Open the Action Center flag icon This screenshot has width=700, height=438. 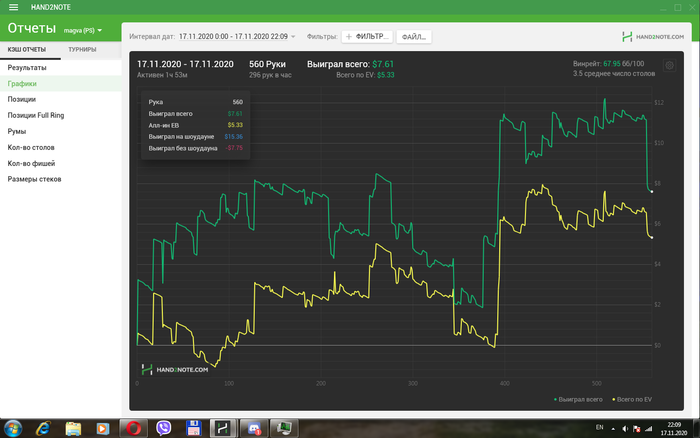[x=637, y=429]
